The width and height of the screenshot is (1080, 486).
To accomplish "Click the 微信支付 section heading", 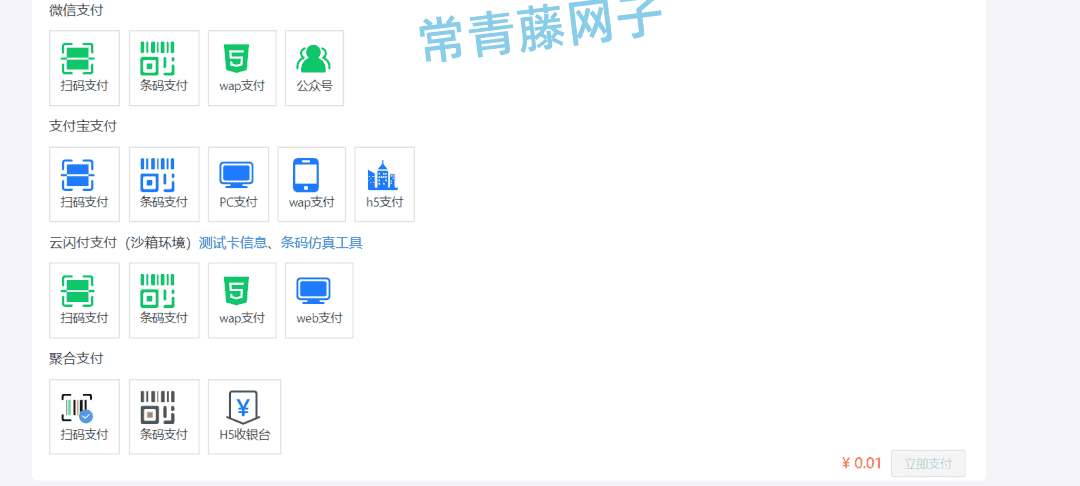I will pos(76,10).
